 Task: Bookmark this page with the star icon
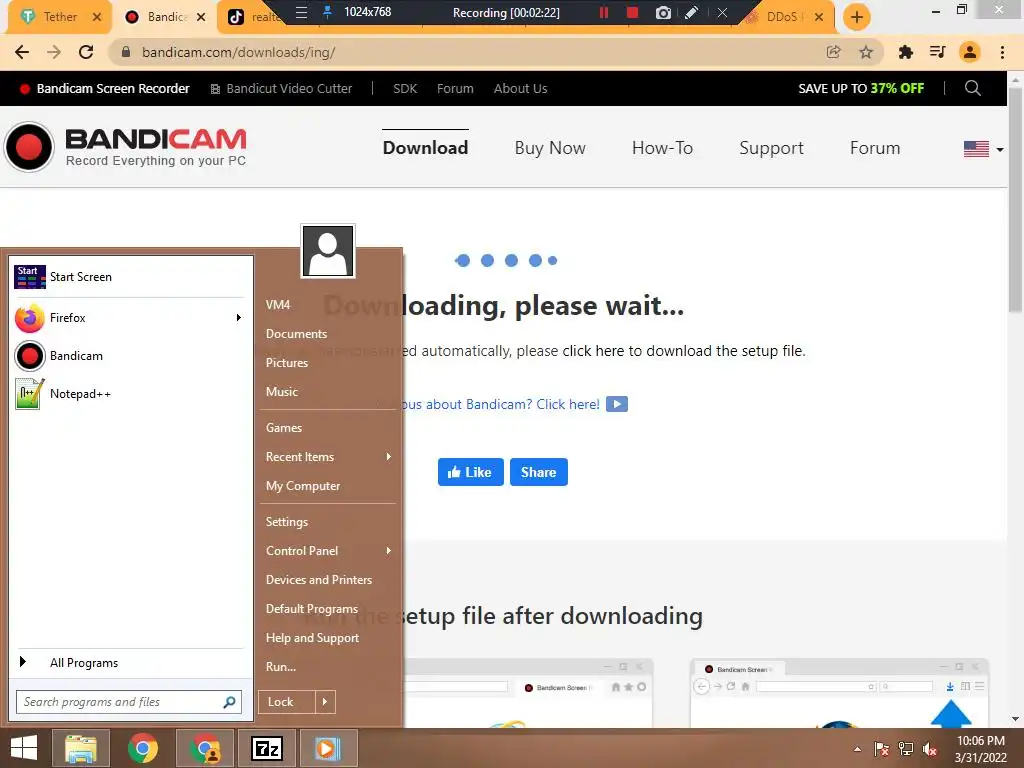pos(866,52)
